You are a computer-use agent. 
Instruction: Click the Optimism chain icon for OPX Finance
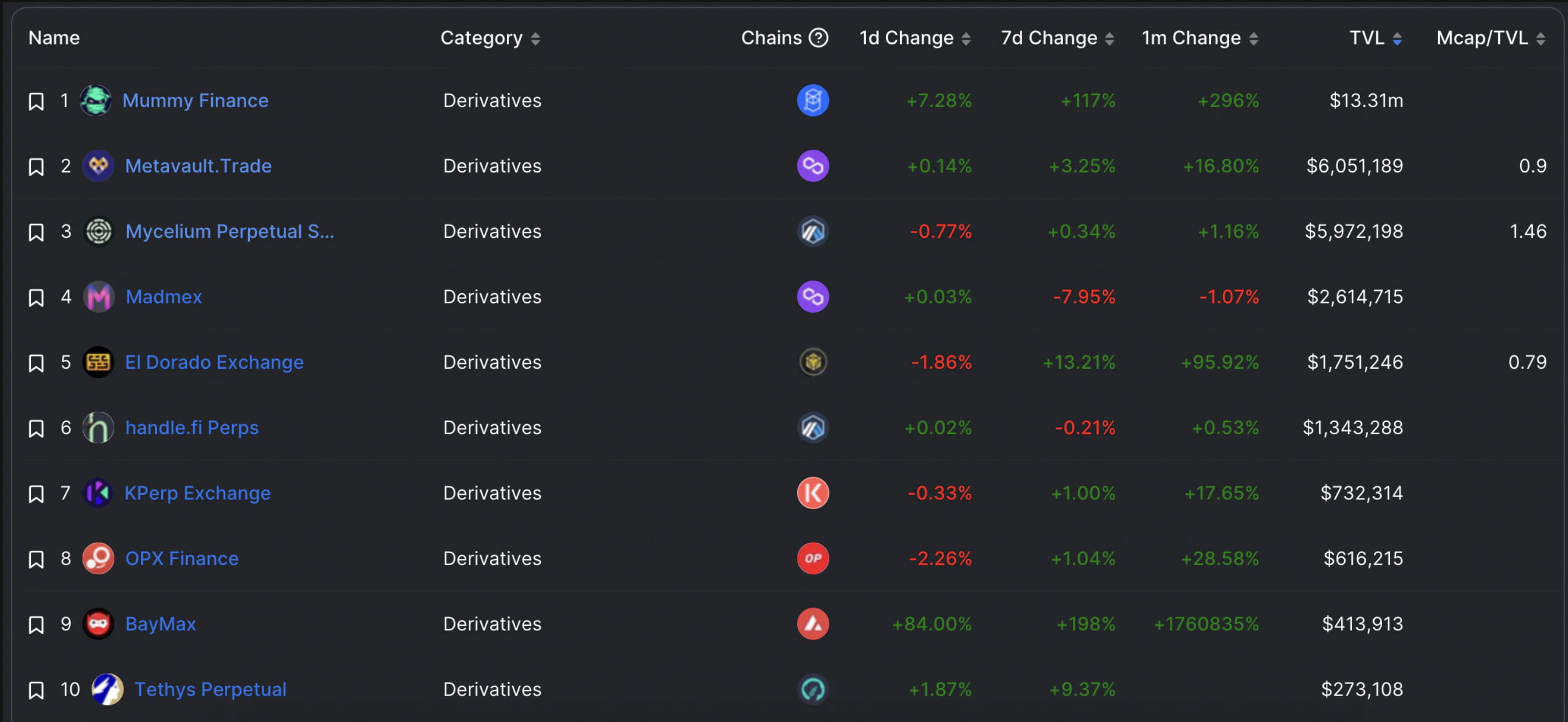click(x=813, y=558)
